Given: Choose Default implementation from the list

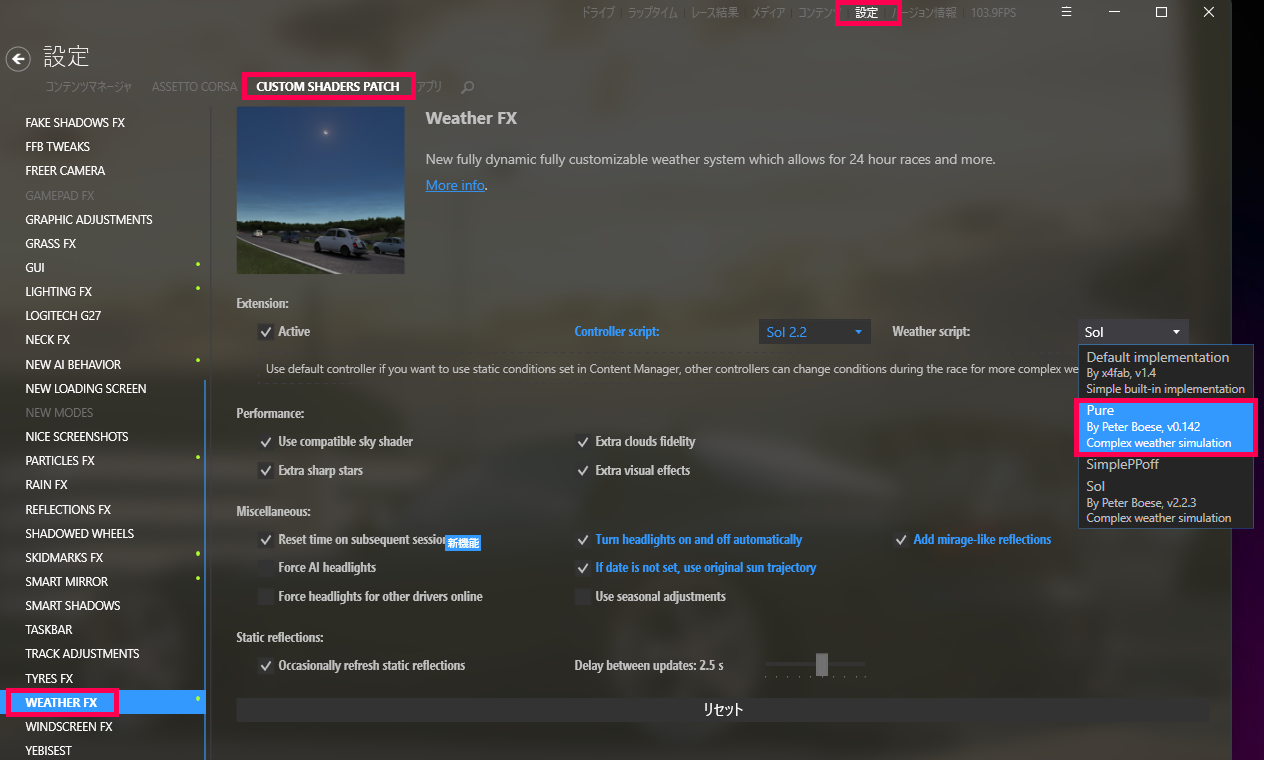Looking at the screenshot, I should click(1164, 372).
